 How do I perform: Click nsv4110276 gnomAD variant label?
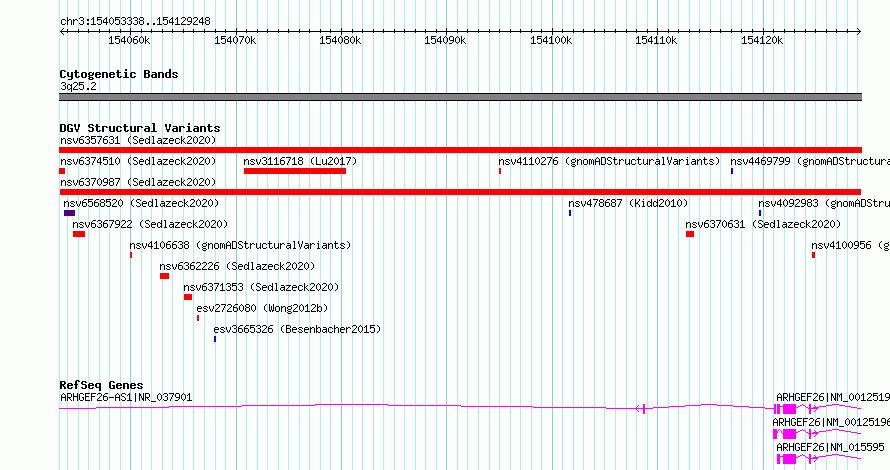click(609, 161)
